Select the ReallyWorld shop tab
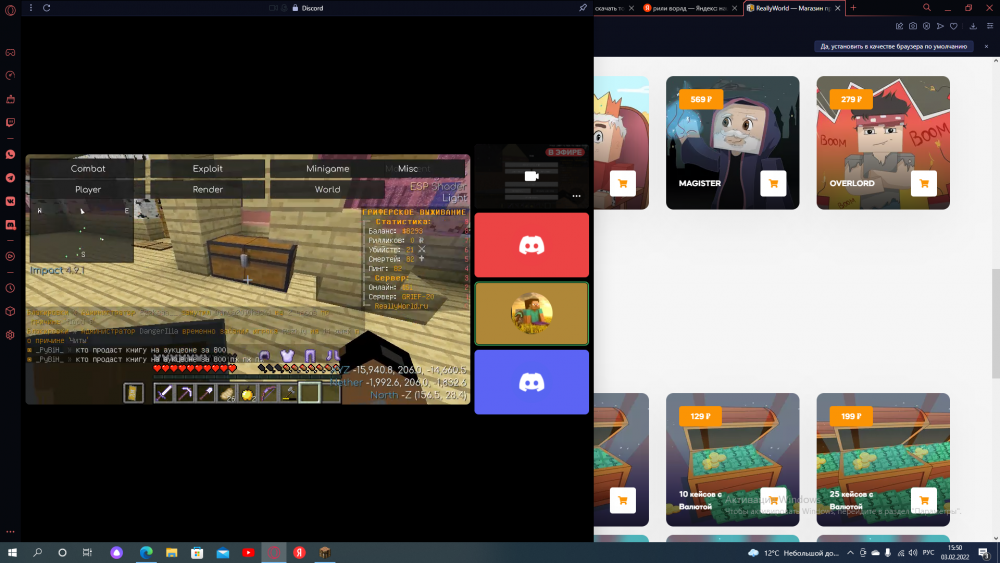1000x563 pixels. pos(794,8)
